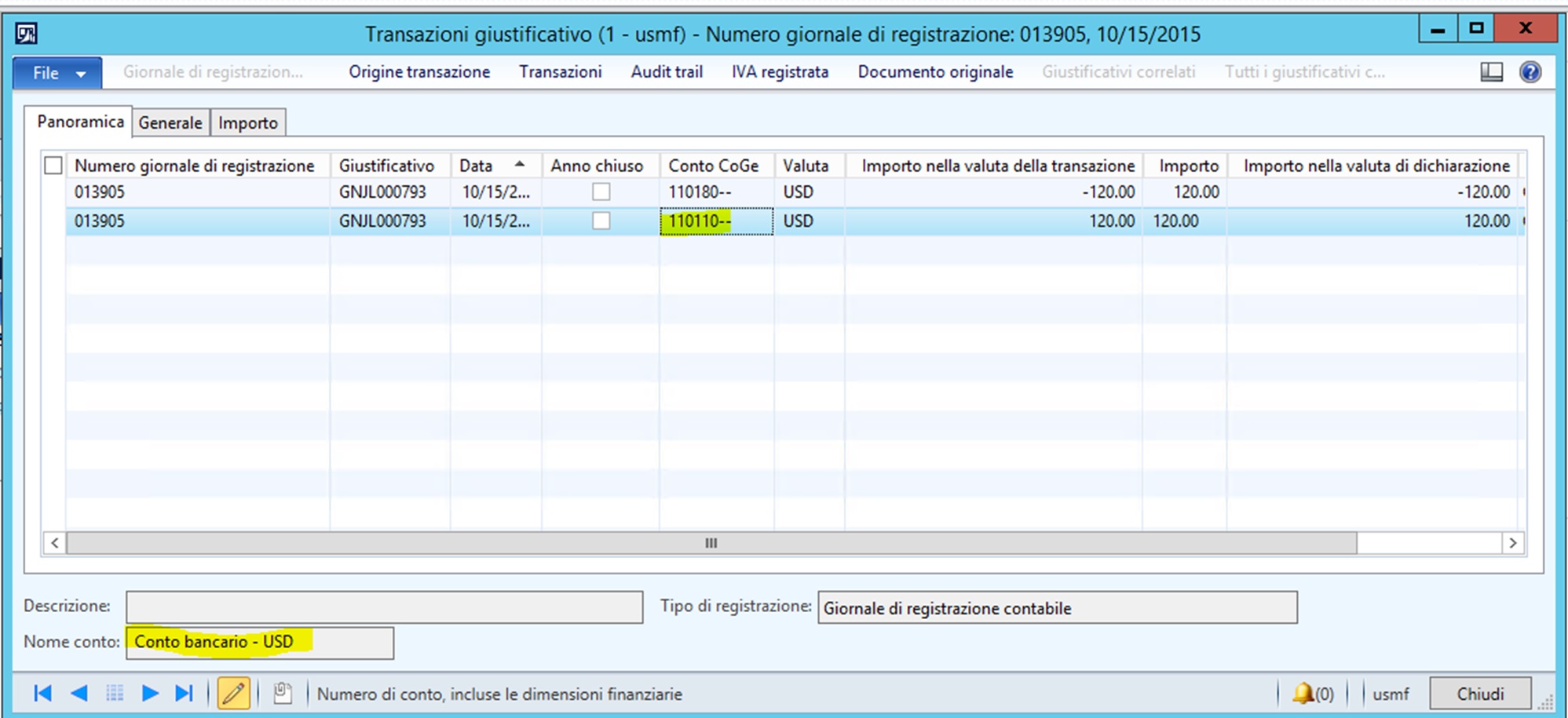Click the first record navigation icon

pyautogui.click(x=43, y=693)
